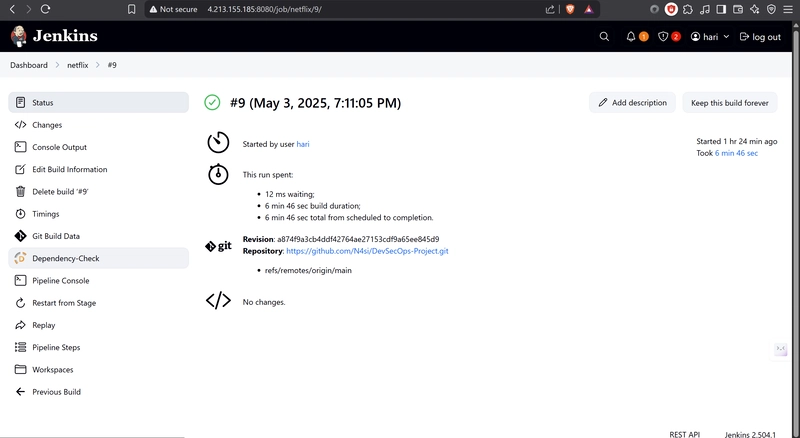
Task: Click the Delete build '#9' trash icon
Action: coord(22,192)
